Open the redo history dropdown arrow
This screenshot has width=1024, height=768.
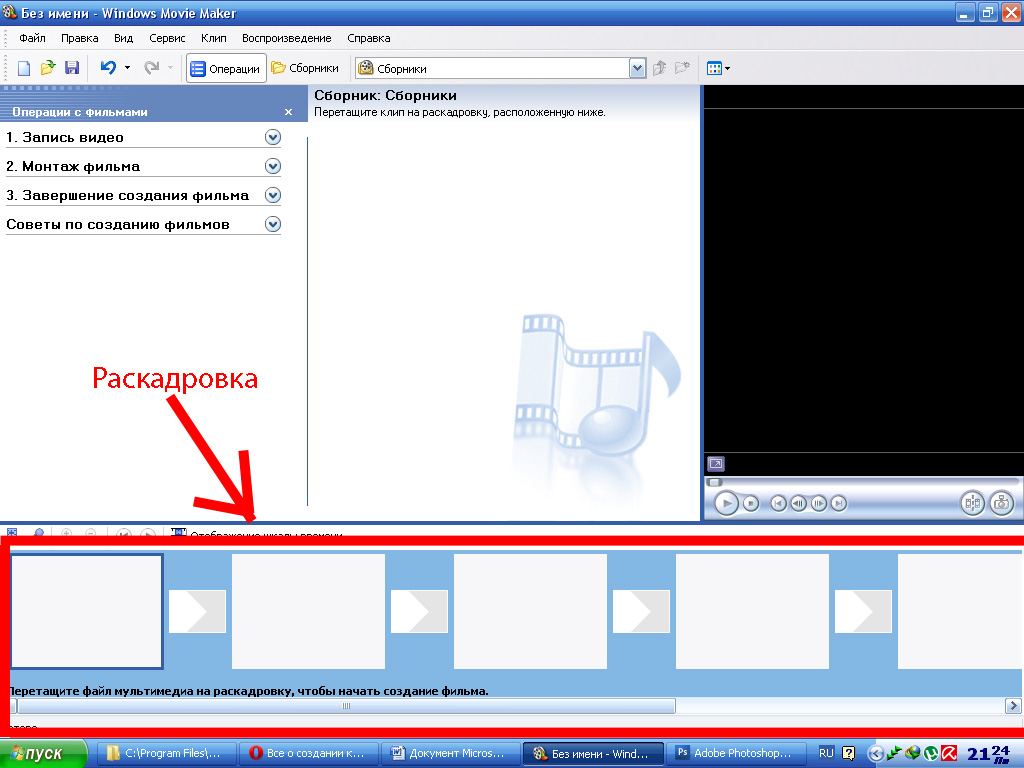[170, 67]
